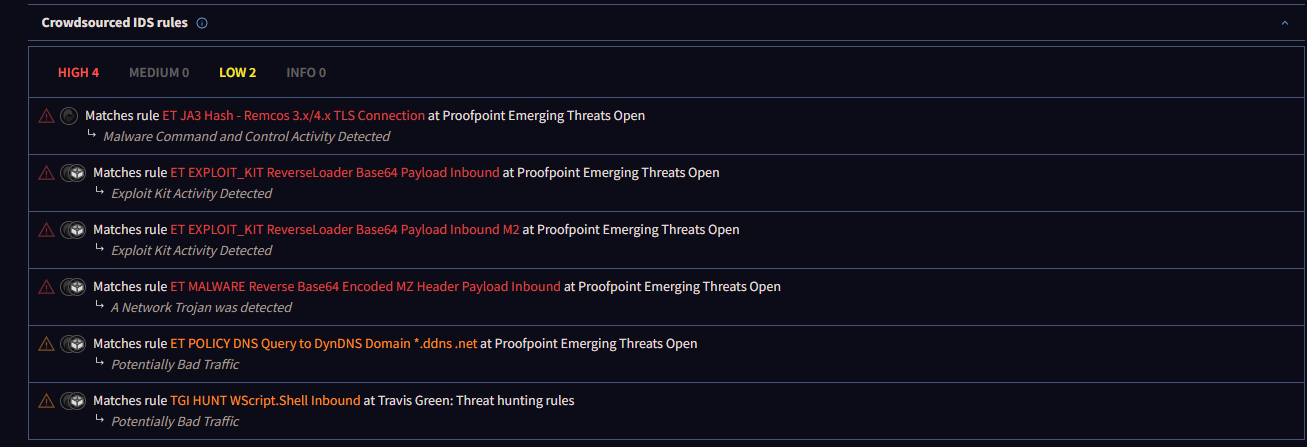Switch to the INFO 0 severity tab
This screenshot has height=447, width=1307.
[x=306, y=73]
